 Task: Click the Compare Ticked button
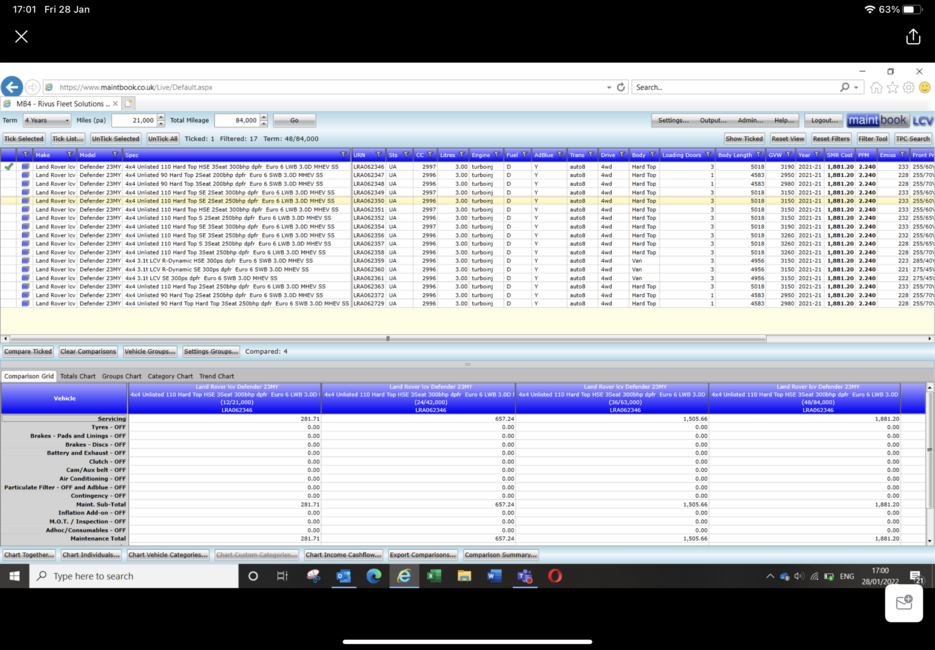tap(28, 352)
